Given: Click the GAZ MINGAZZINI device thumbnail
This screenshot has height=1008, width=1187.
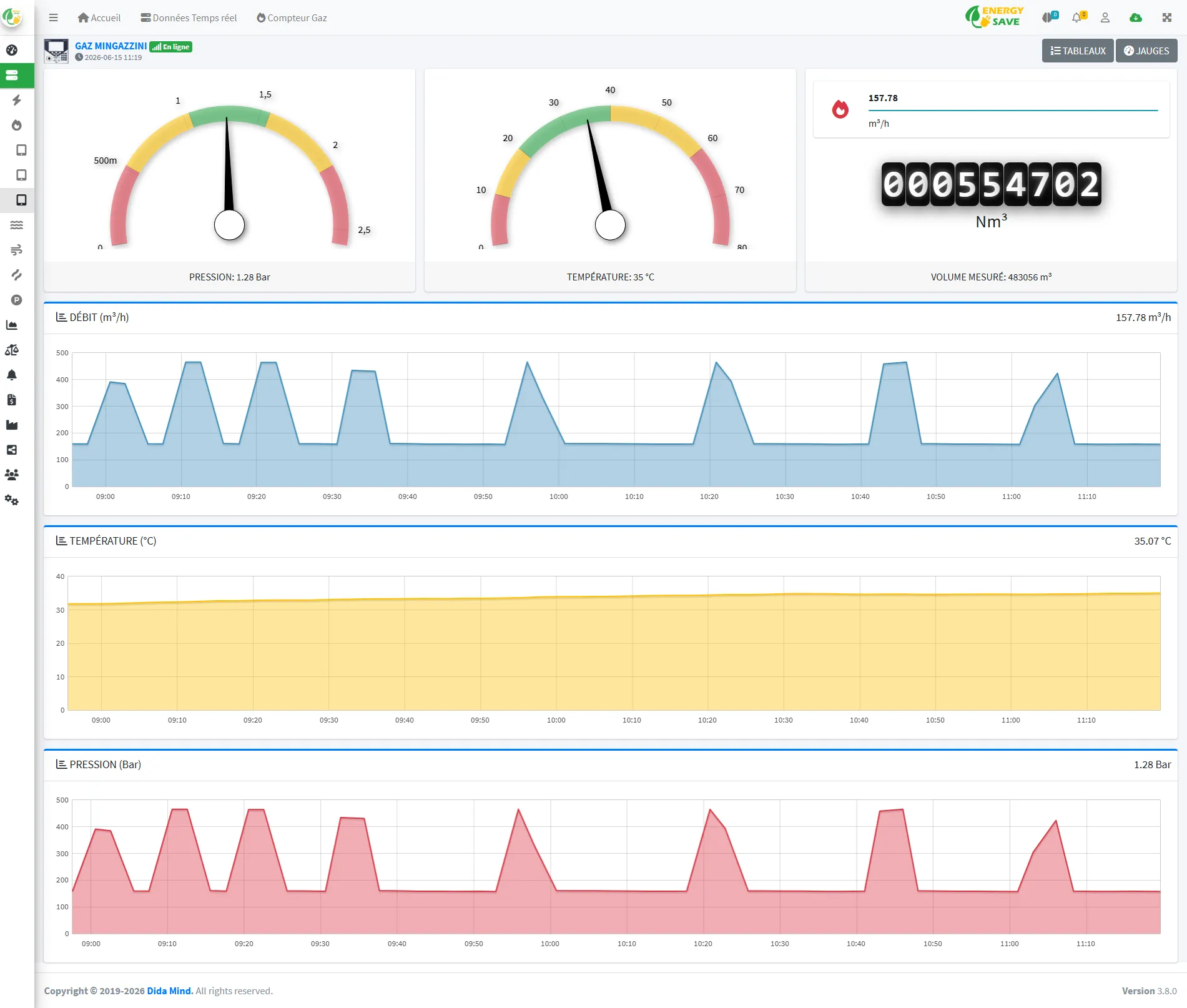Looking at the screenshot, I should pyautogui.click(x=56, y=51).
